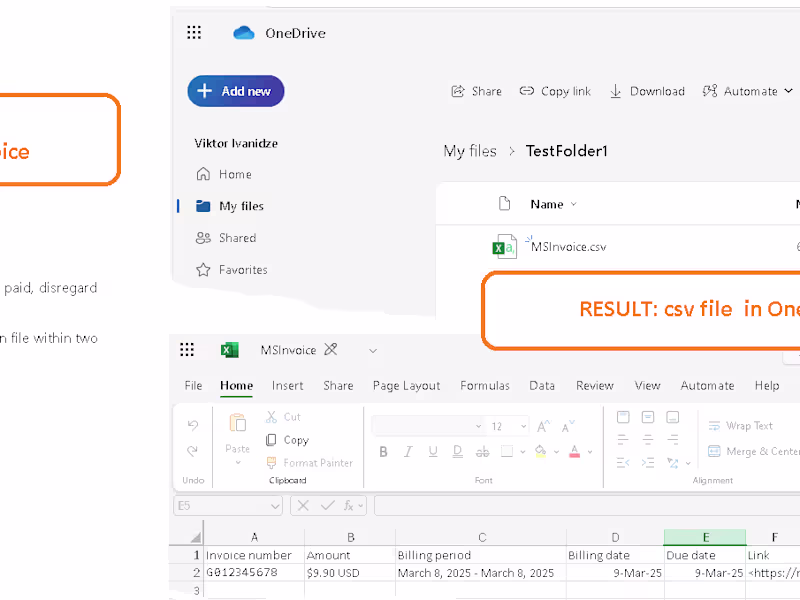
Task: Expand the Paste options arrow
Action: pyautogui.click(x=238, y=463)
